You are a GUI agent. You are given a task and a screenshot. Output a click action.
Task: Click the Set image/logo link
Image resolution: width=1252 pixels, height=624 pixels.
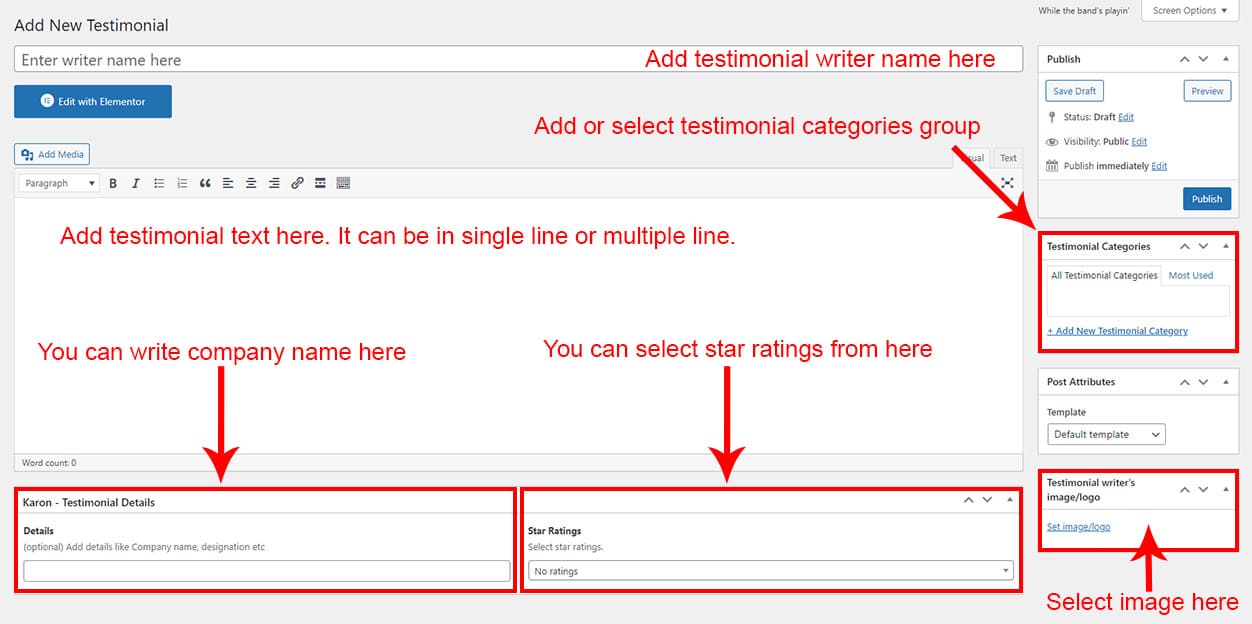(x=1078, y=527)
